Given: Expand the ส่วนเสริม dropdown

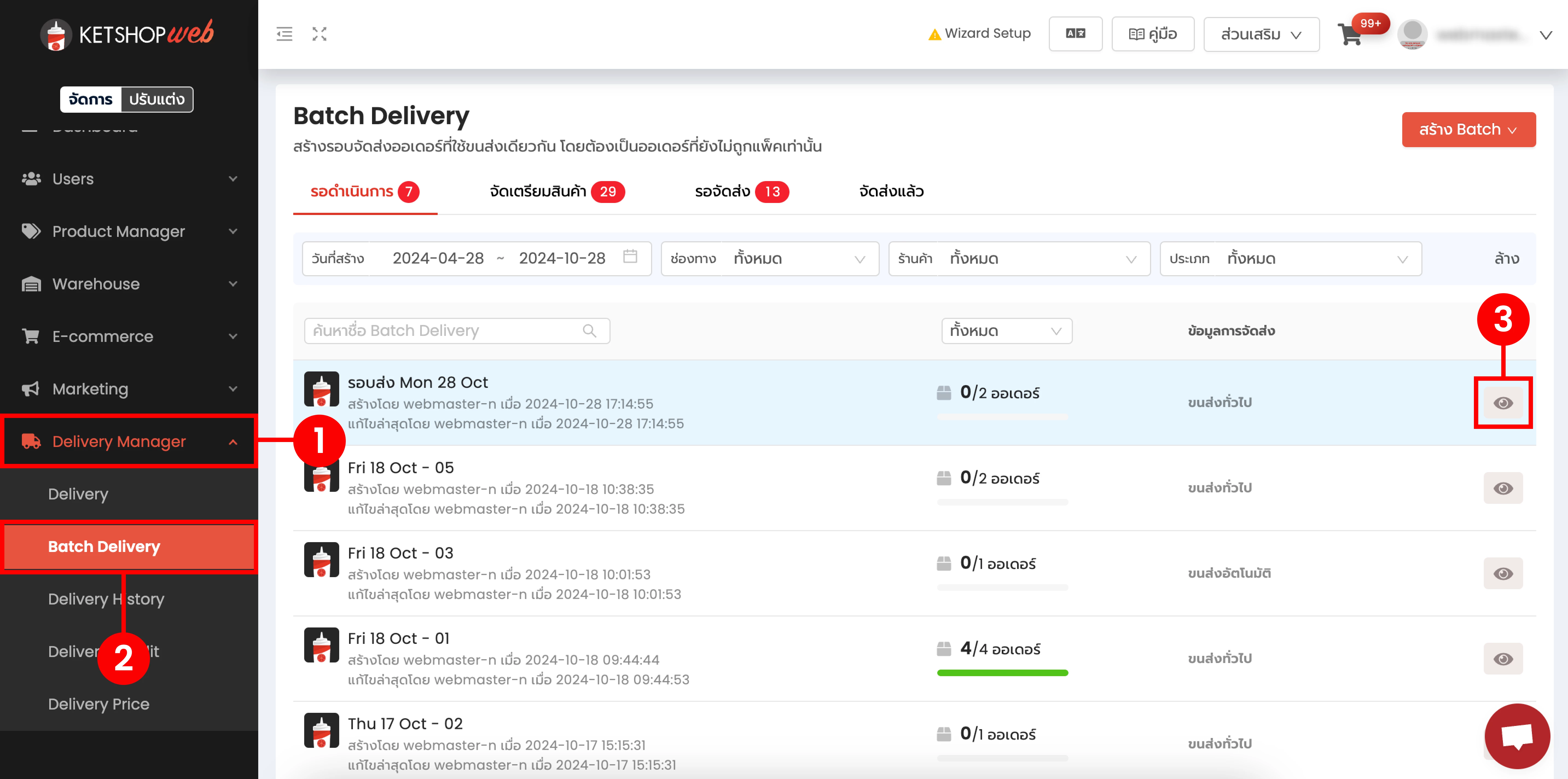Looking at the screenshot, I should [1261, 34].
